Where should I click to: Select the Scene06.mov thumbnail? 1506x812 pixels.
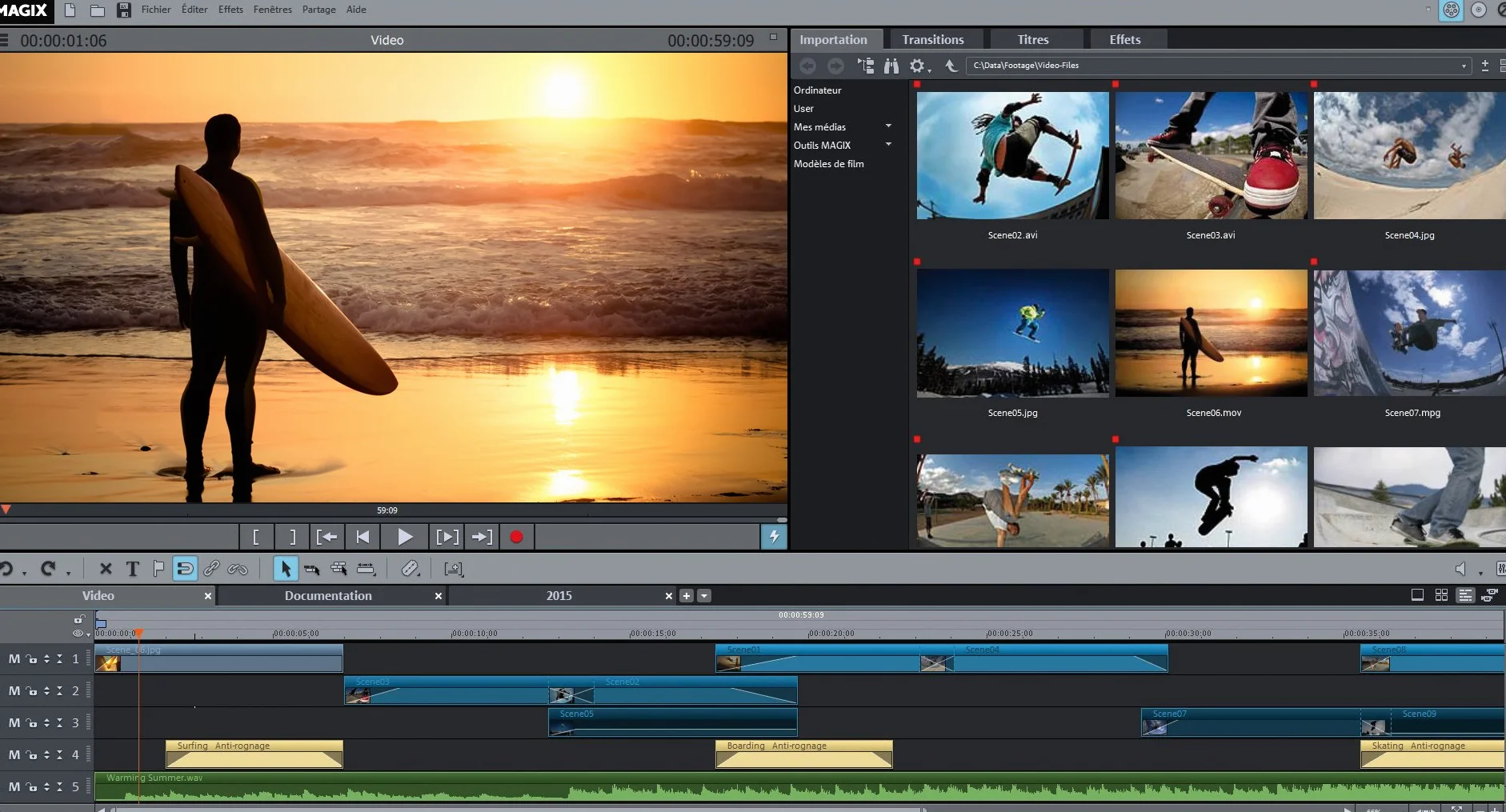[1211, 333]
